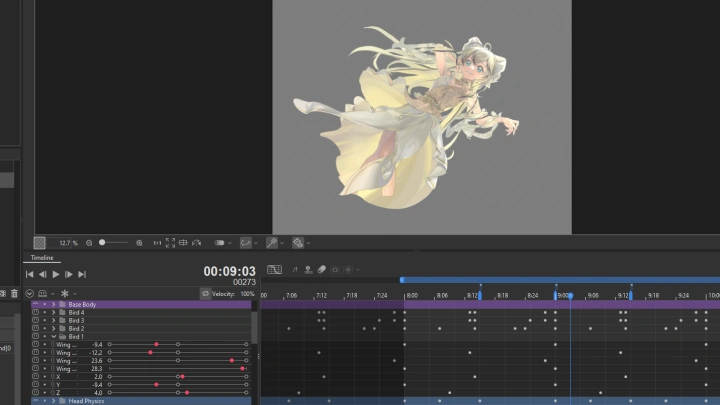Screen dimensions: 720x405
Task: Click the zoom out magnifier icon
Action: tap(89, 243)
